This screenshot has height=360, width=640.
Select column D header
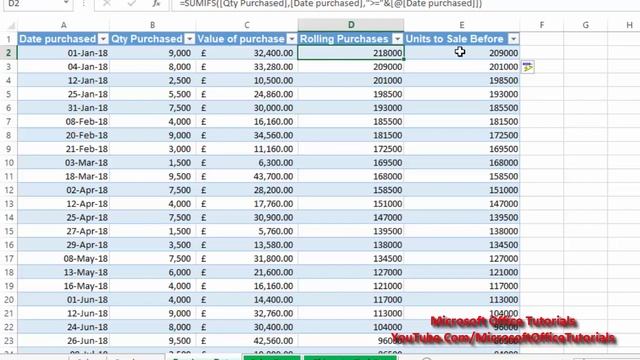[x=351, y=25]
